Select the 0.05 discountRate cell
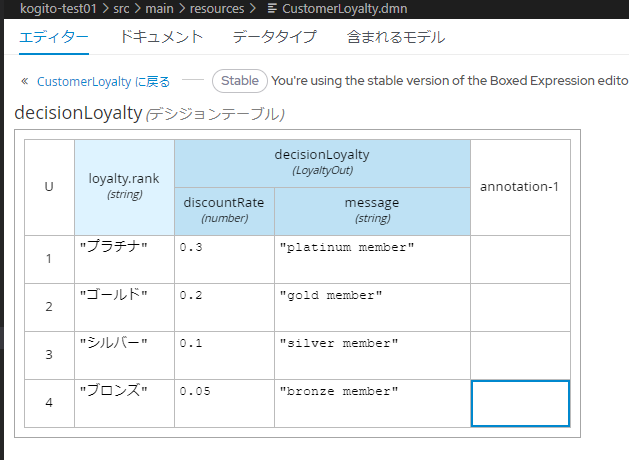 tap(224, 403)
